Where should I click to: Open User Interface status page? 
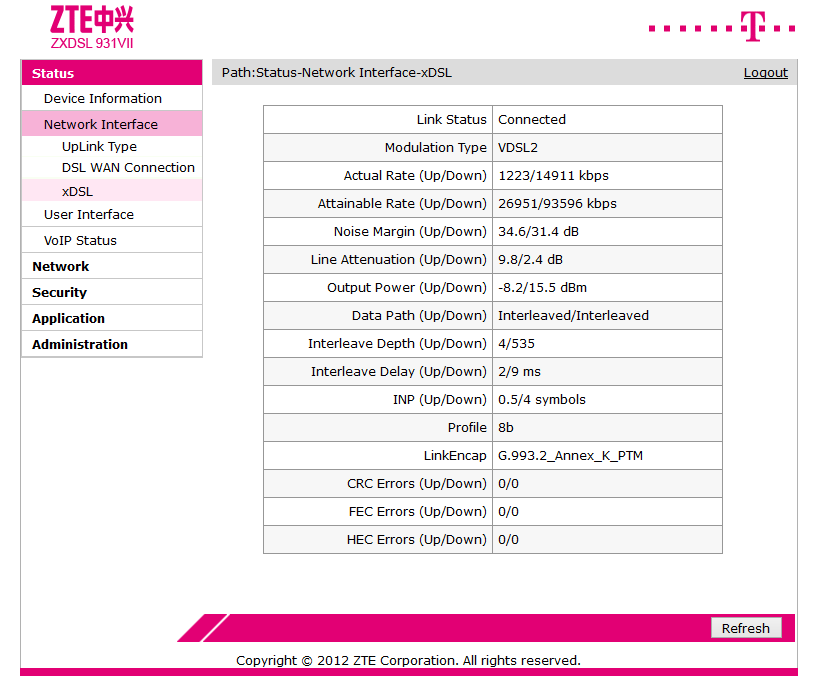[88, 214]
